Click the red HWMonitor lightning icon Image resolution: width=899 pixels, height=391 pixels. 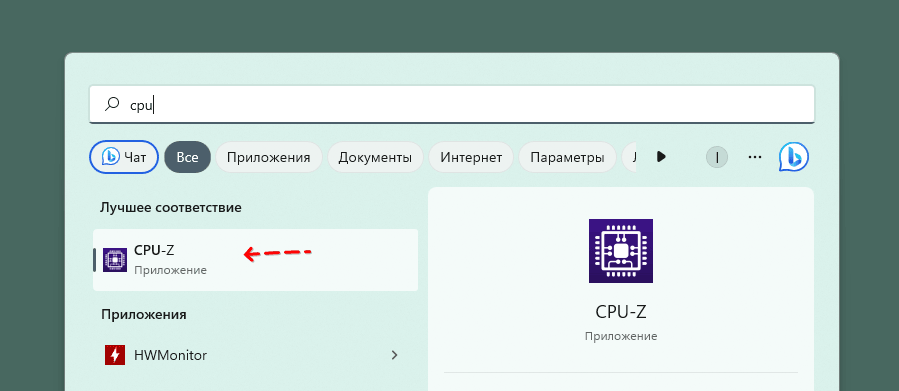tap(115, 355)
